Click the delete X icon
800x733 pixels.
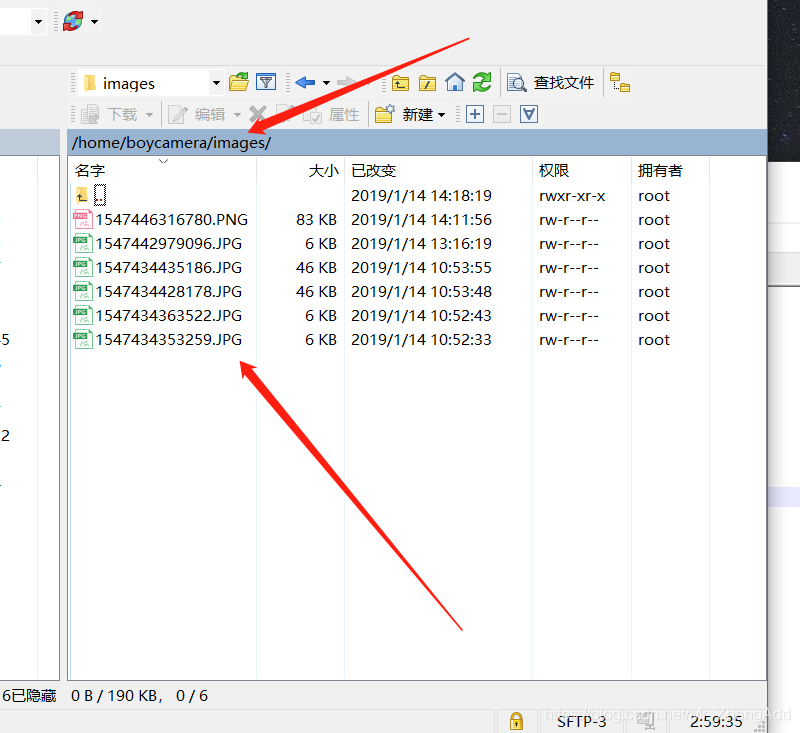coord(258,114)
